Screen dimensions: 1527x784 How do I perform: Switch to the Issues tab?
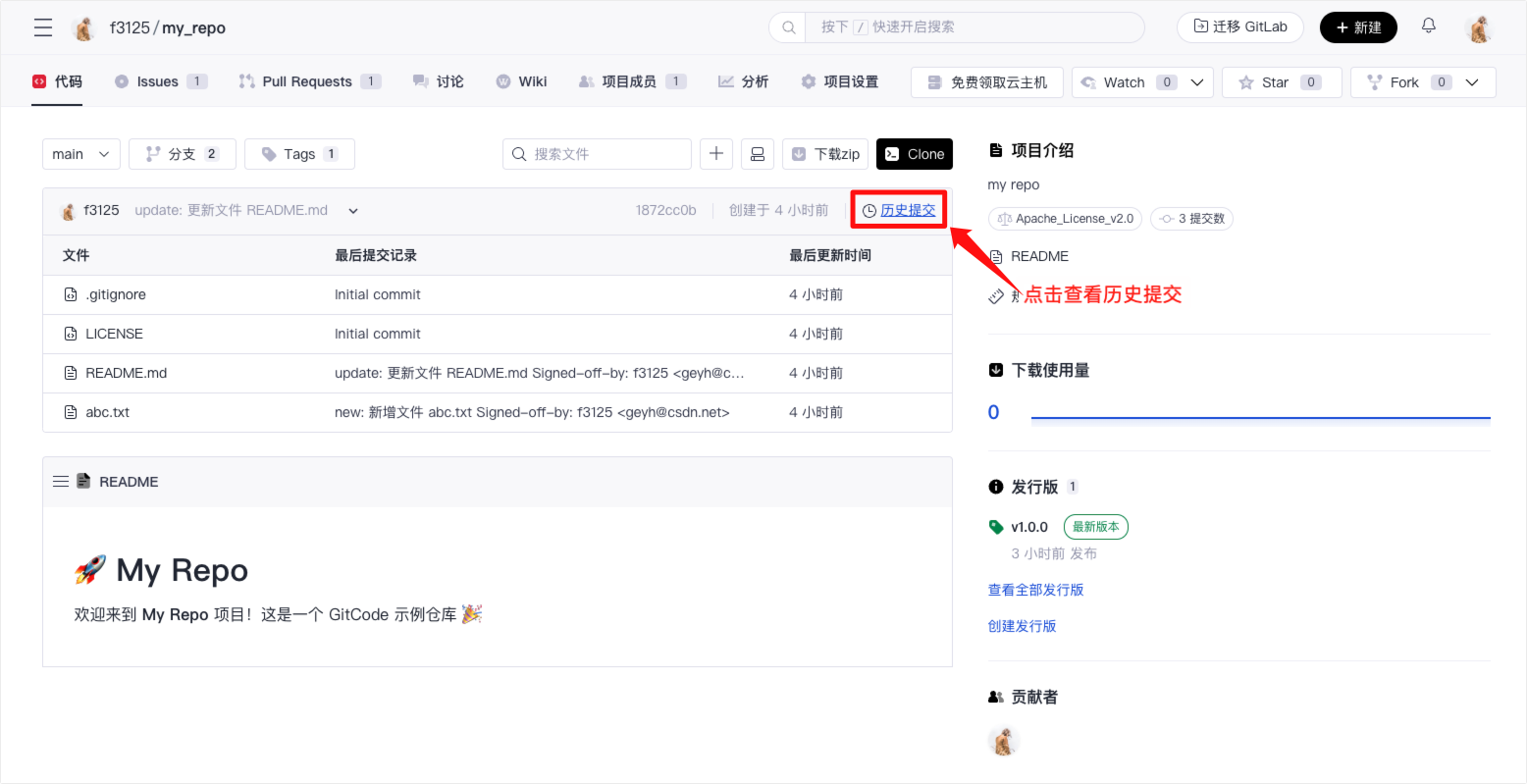[x=158, y=81]
